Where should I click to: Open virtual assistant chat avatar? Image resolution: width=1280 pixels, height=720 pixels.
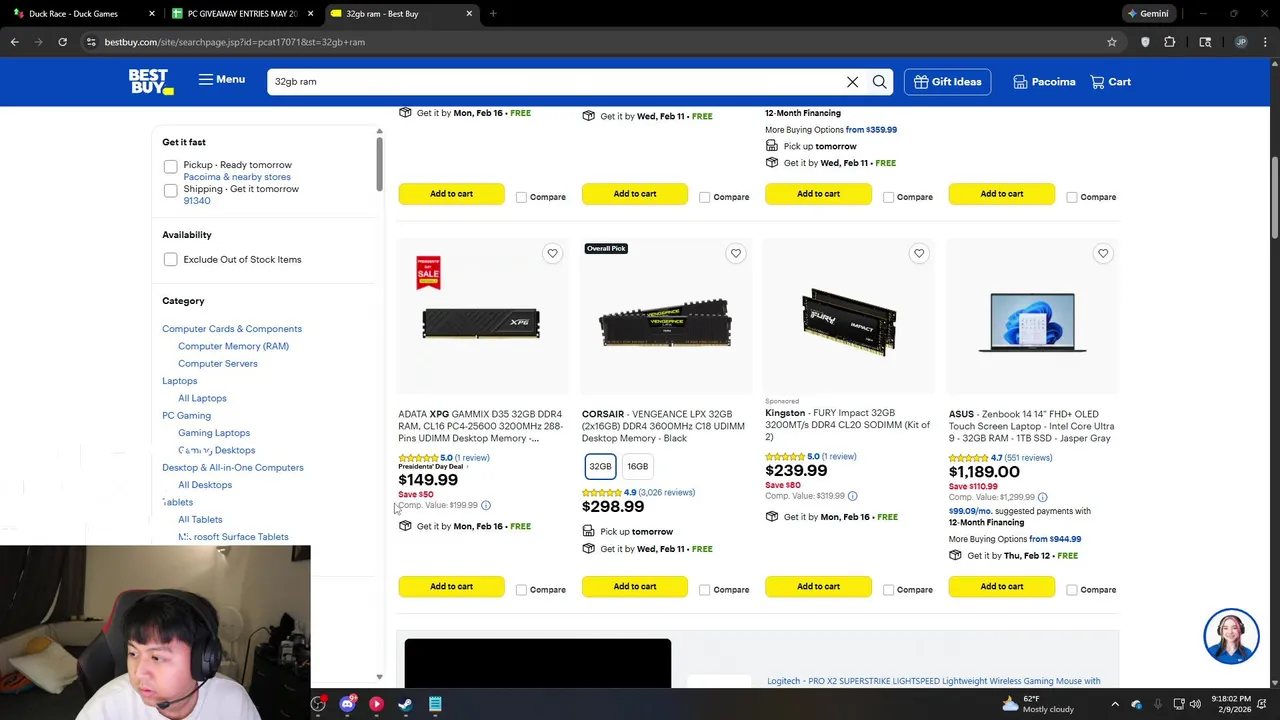(1231, 636)
